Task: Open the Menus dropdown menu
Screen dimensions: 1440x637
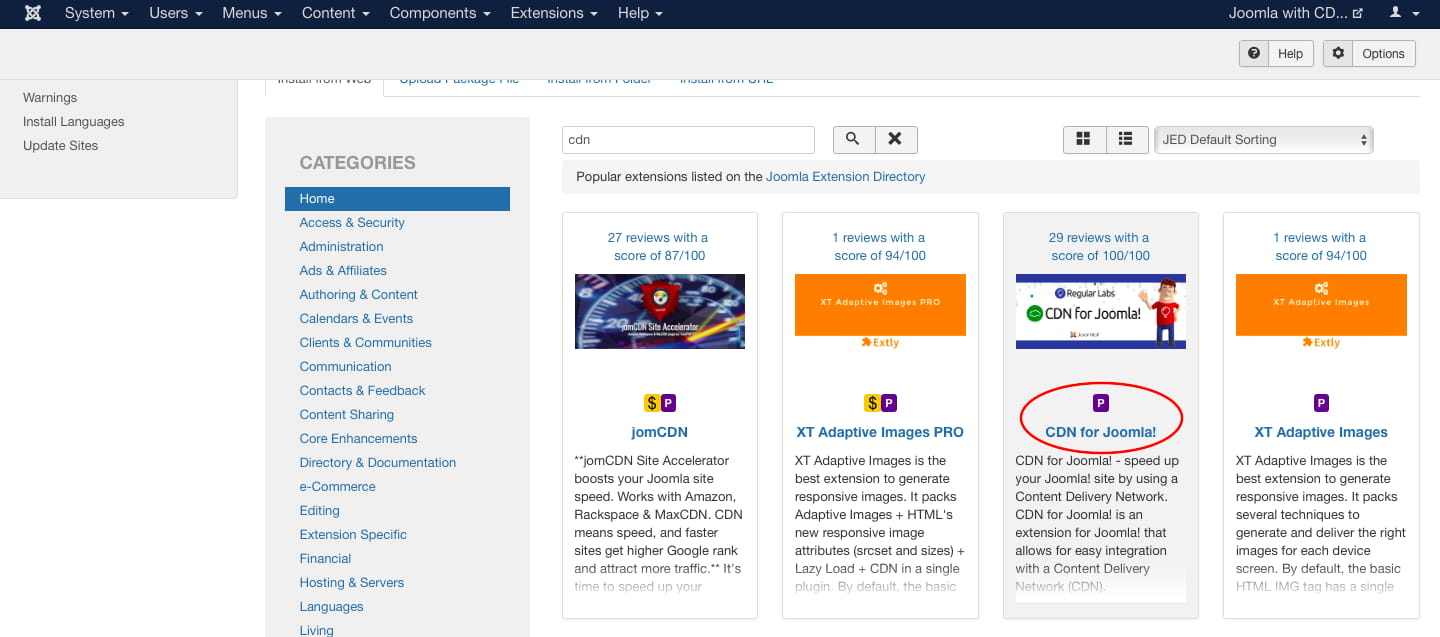Action: (252, 13)
